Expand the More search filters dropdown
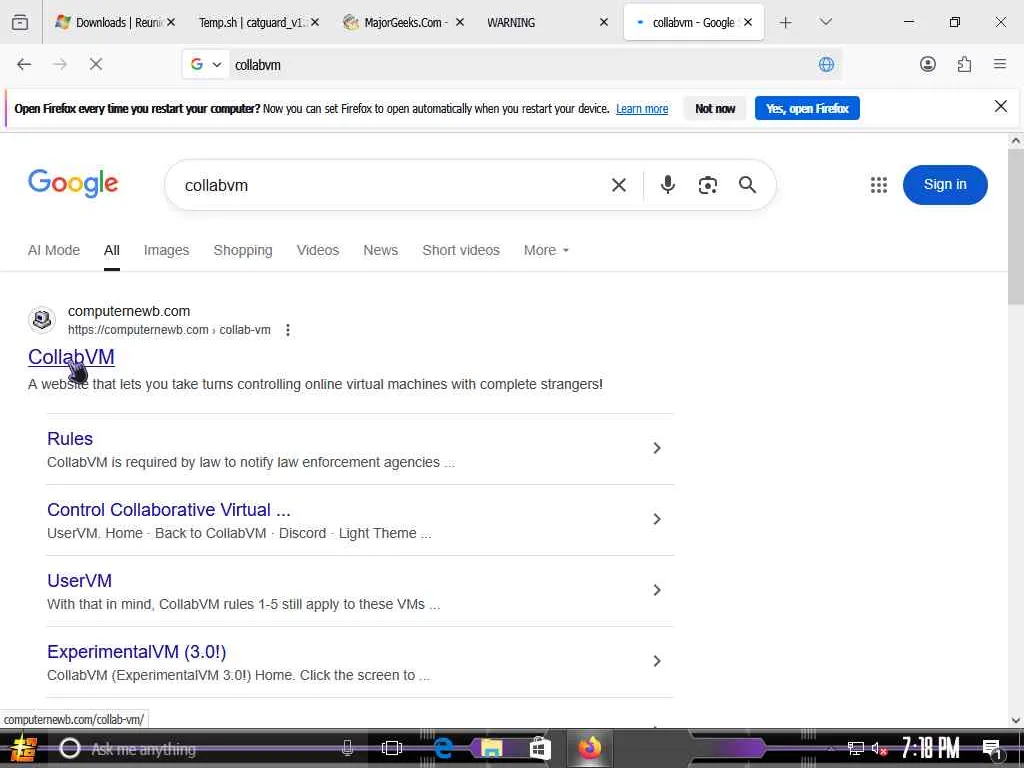 (546, 250)
